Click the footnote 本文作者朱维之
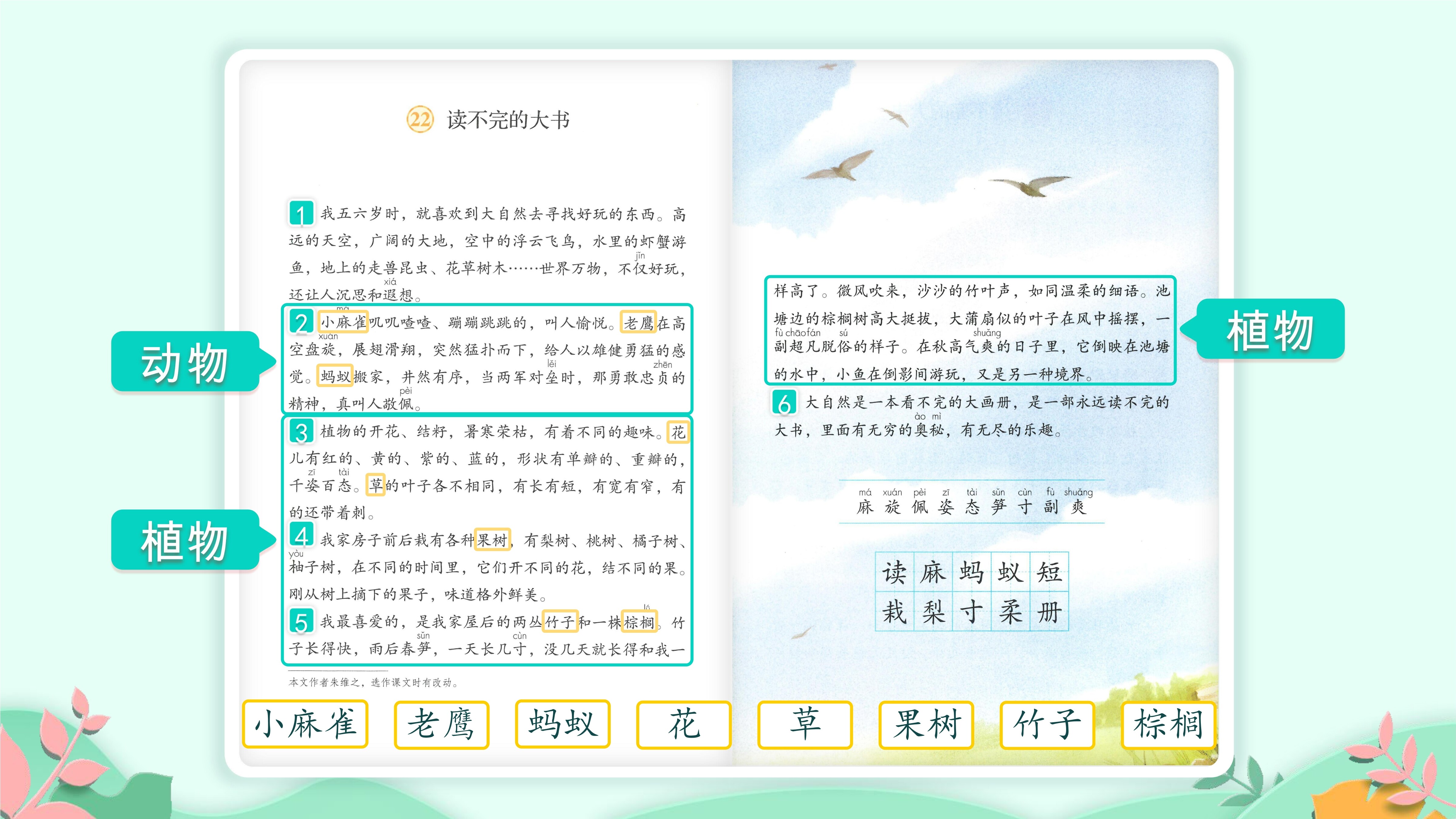This screenshot has width=1456, height=819. tap(373, 682)
